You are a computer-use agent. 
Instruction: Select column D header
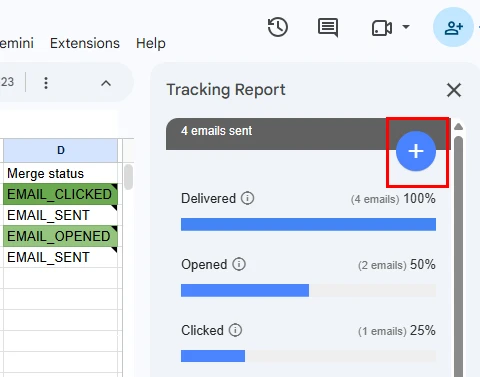tap(61, 150)
